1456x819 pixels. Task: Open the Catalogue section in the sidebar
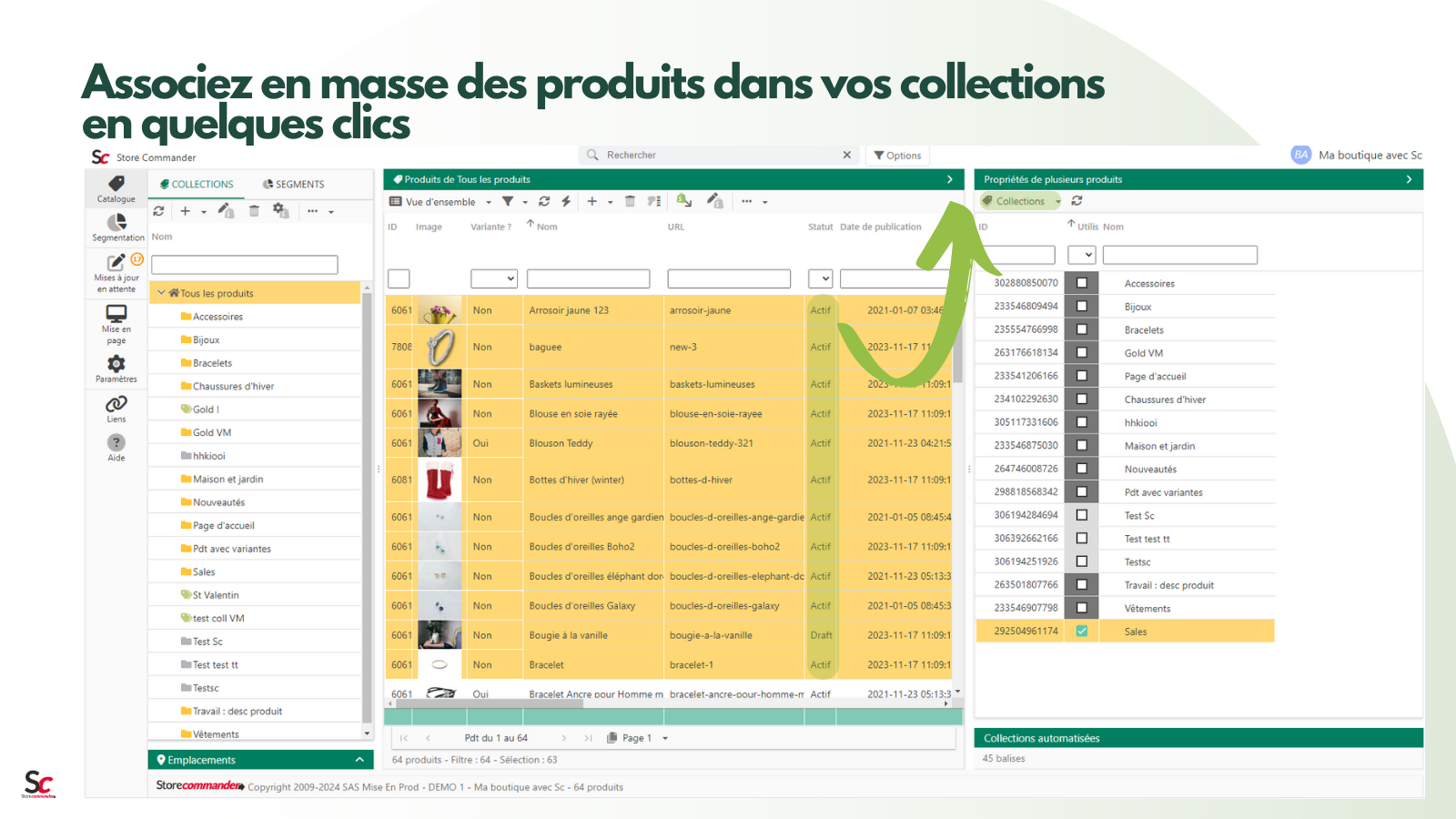[116, 189]
